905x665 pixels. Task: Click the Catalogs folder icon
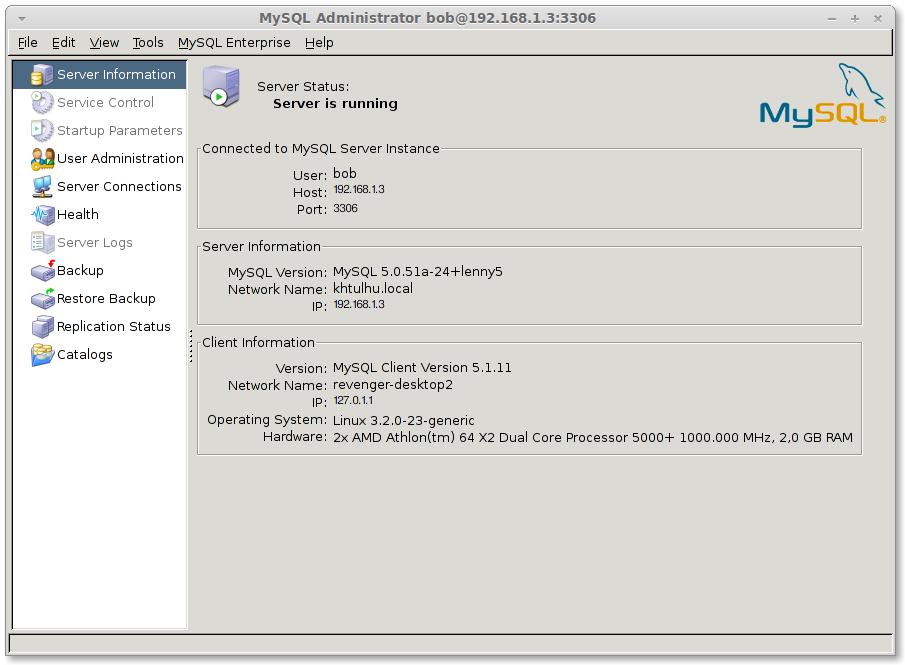pos(42,354)
